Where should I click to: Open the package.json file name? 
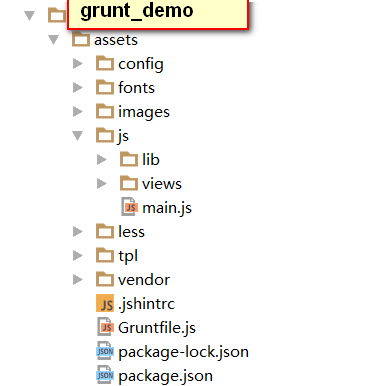(x=166, y=376)
